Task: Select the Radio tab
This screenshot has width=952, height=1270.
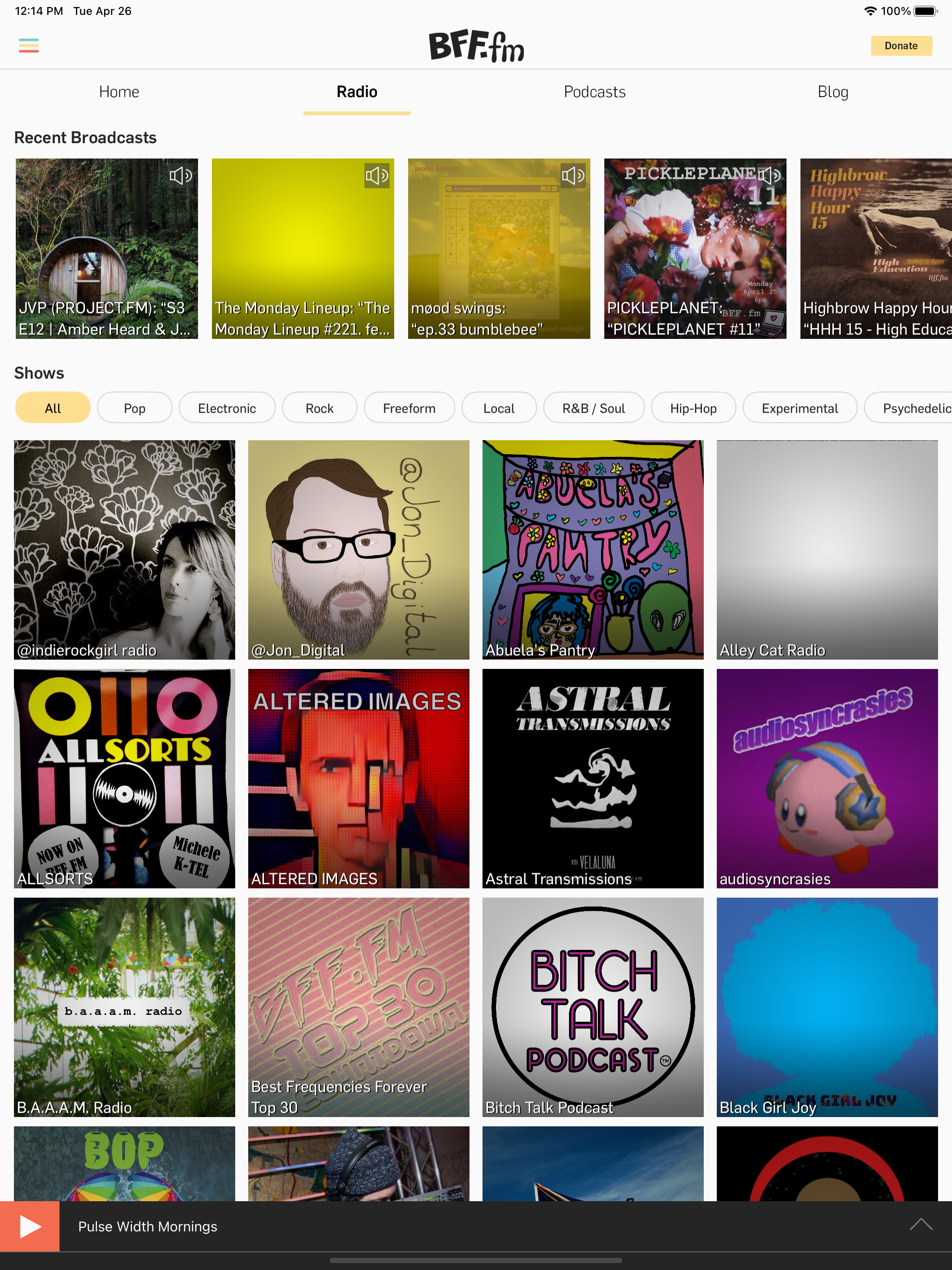Action: coord(357,92)
